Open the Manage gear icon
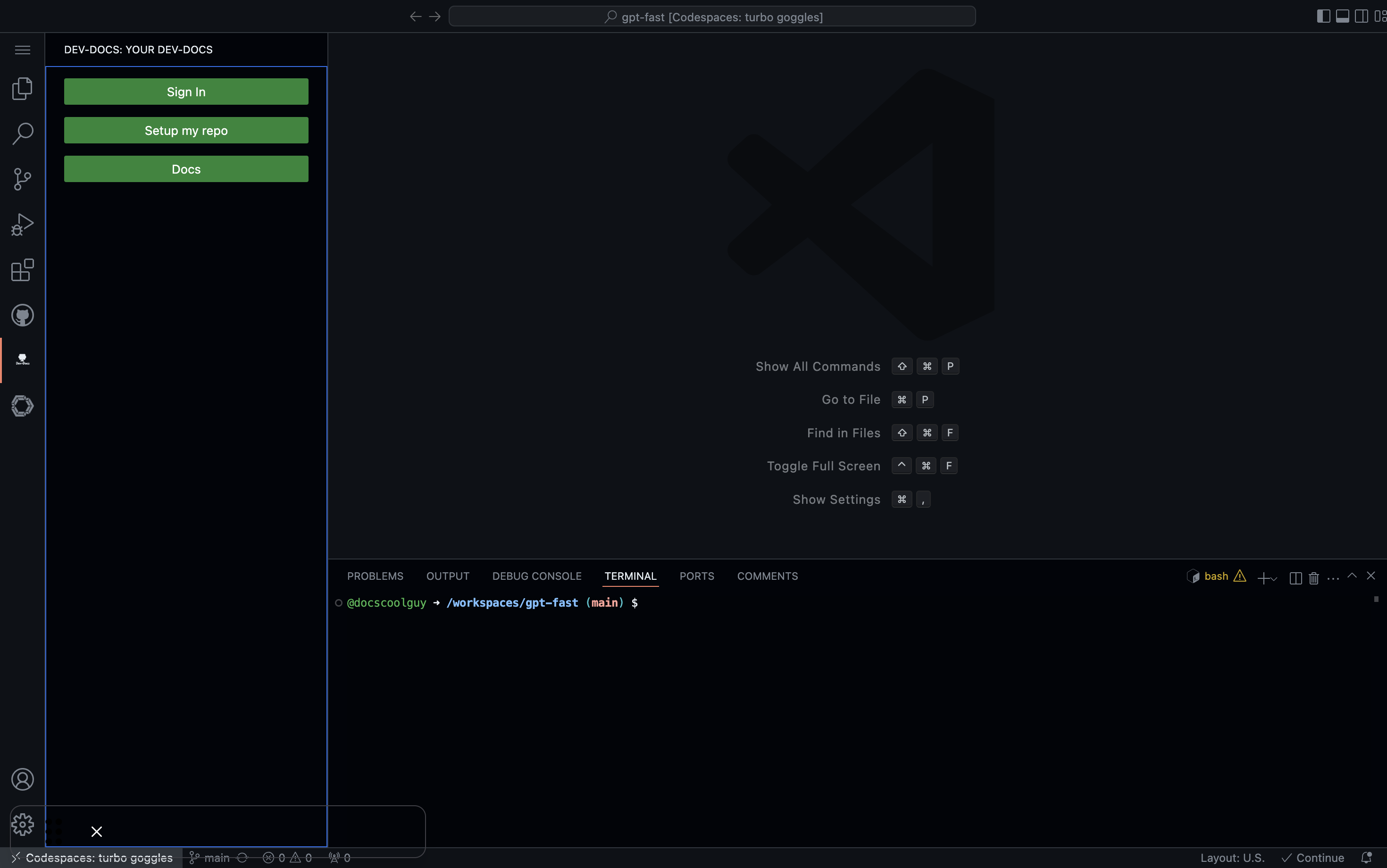 point(22,825)
